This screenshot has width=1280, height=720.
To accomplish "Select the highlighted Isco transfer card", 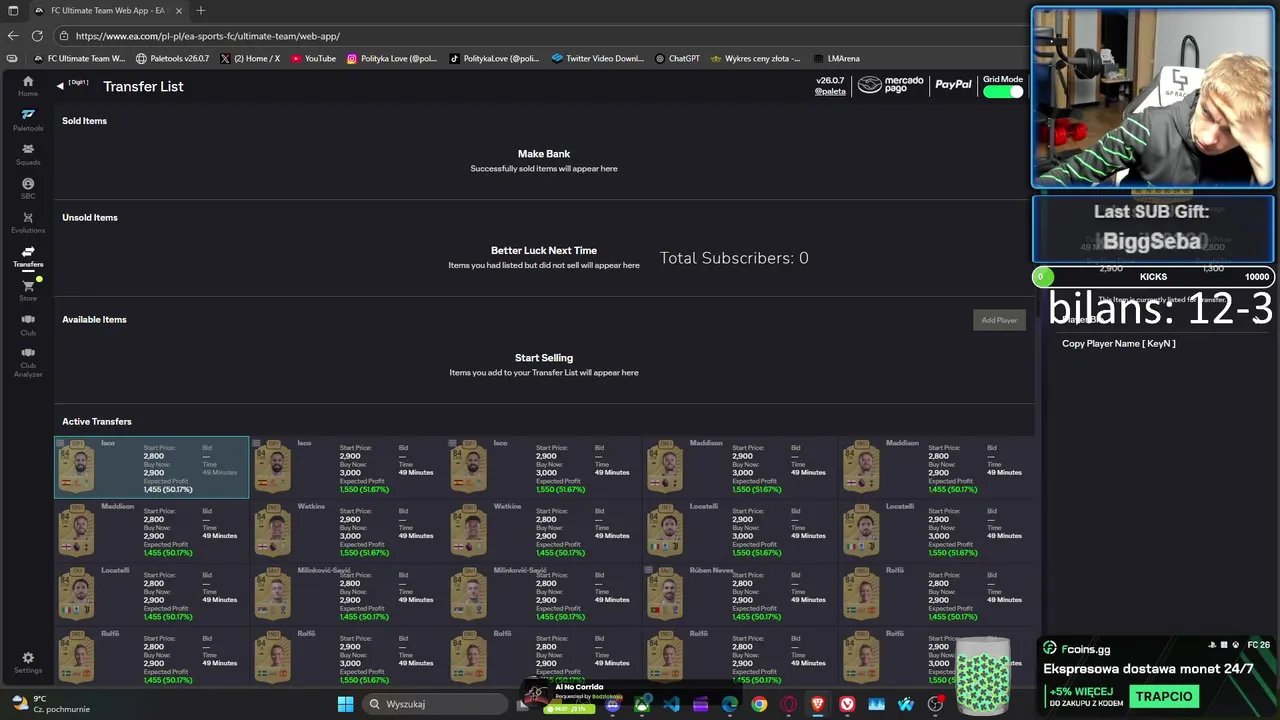I will pyautogui.click(x=151, y=467).
